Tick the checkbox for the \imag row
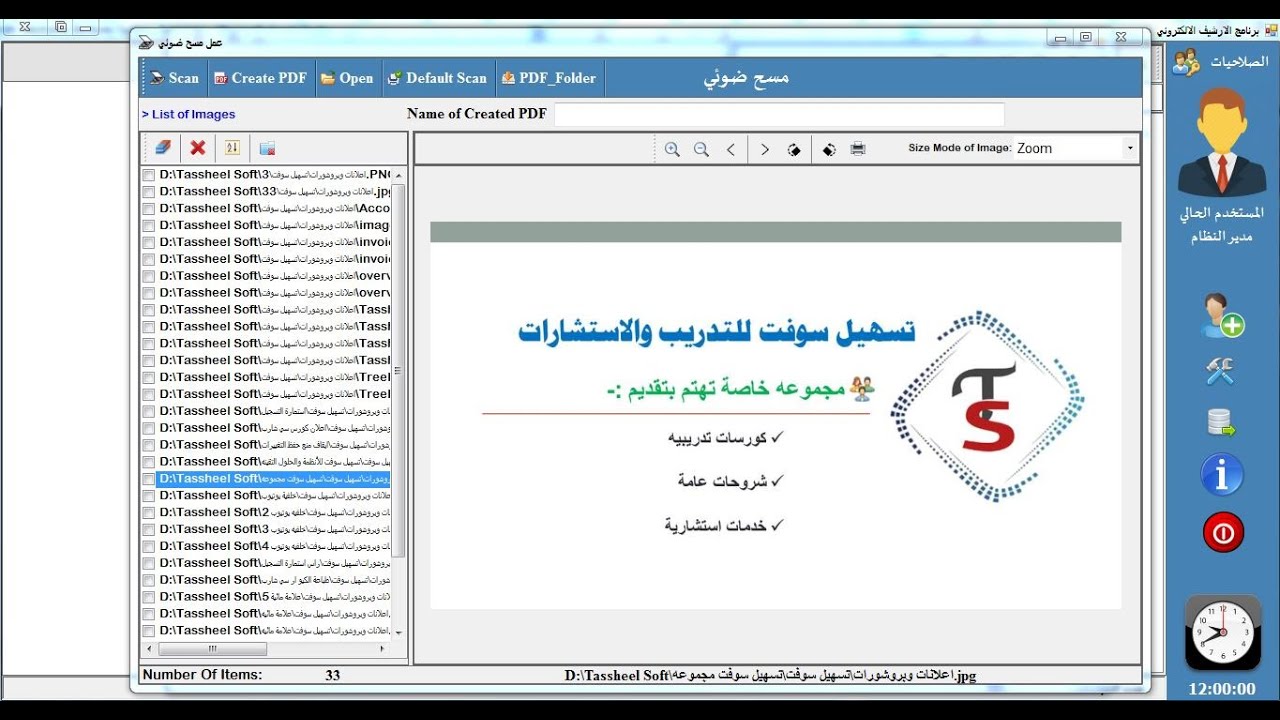1280x720 pixels. point(149,226)
